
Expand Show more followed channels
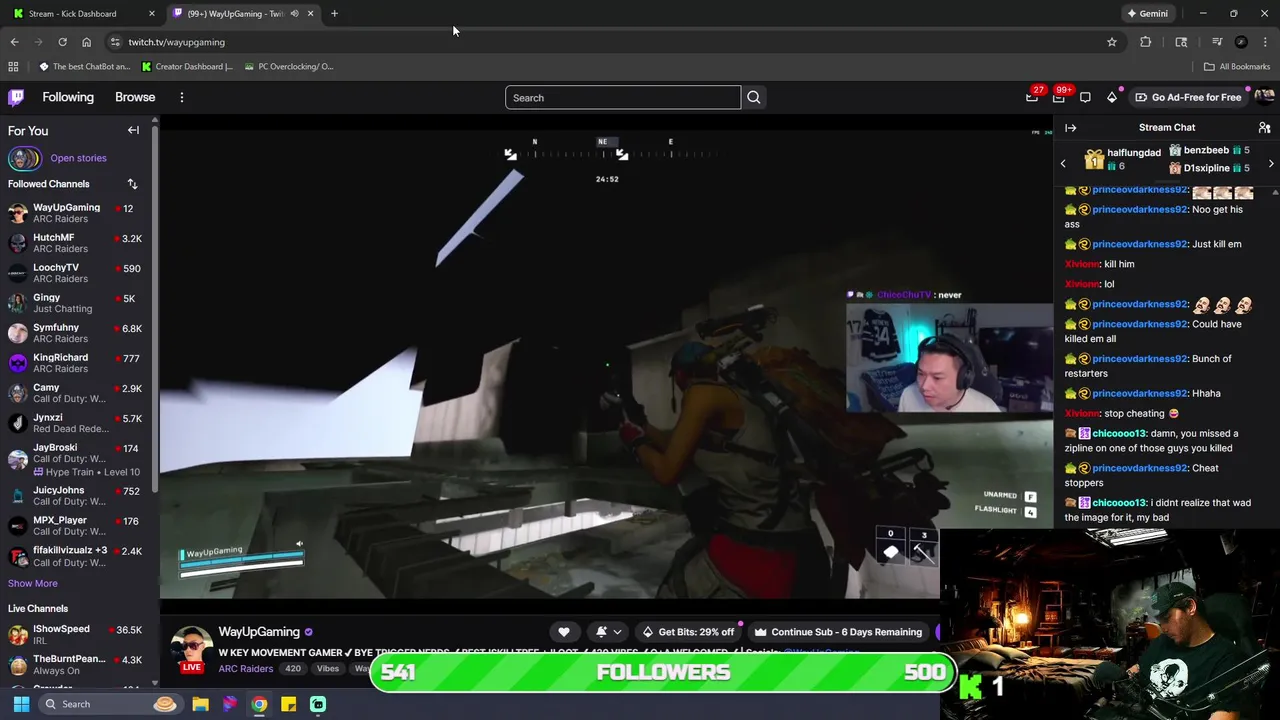coord(33,583)
